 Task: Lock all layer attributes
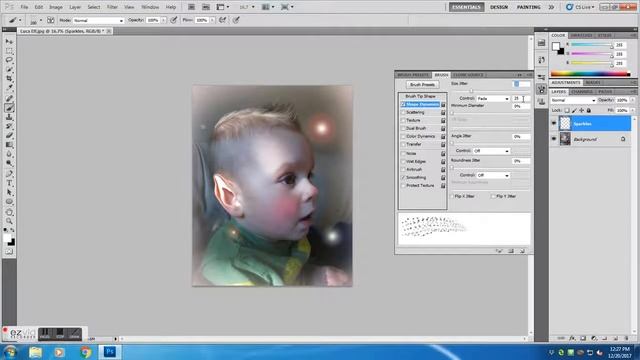[x=589, y=111]
